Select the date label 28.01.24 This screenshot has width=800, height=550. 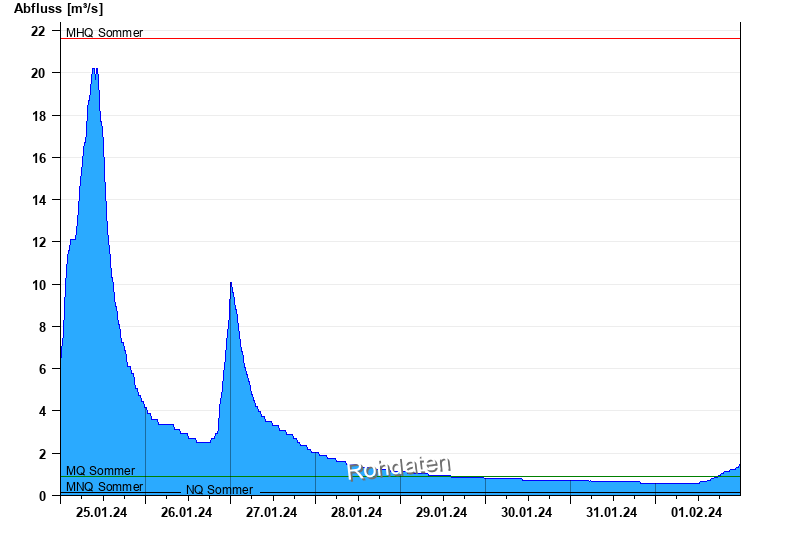point(356,512)
